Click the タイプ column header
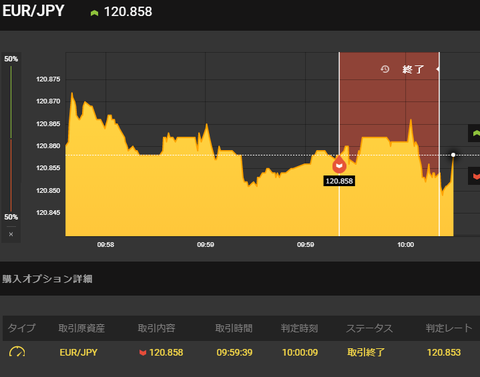The width and height of the screenshot is (480, 377). pos(21,328)
